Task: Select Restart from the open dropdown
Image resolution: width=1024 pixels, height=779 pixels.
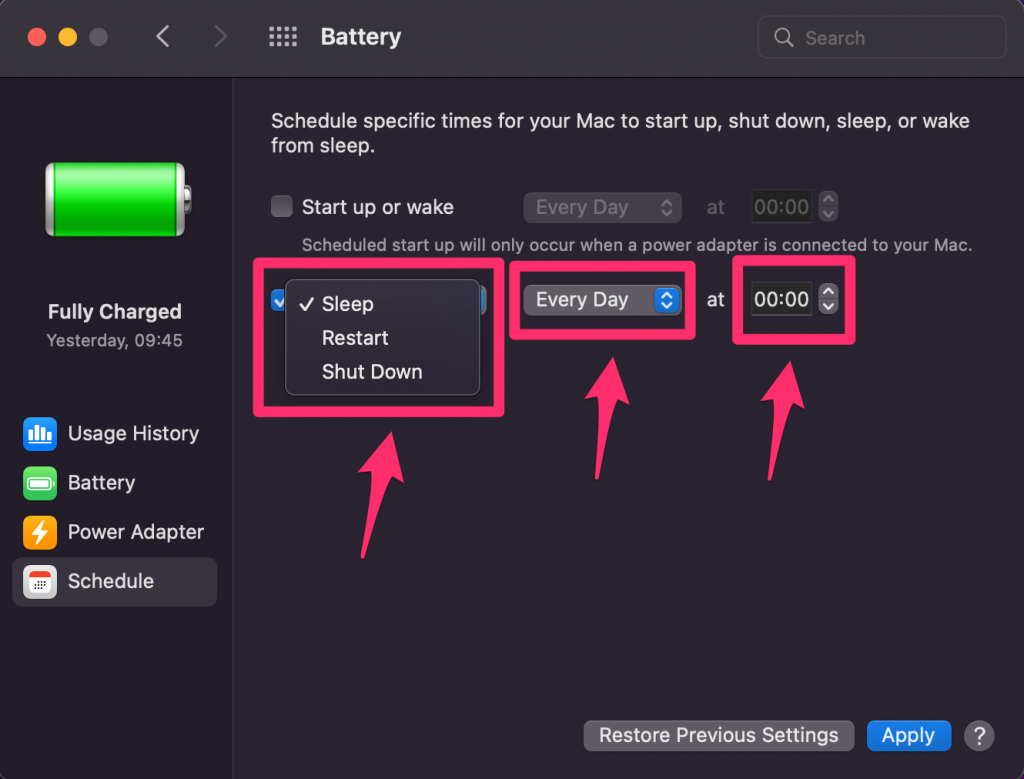Action: [x=354, y=338]
